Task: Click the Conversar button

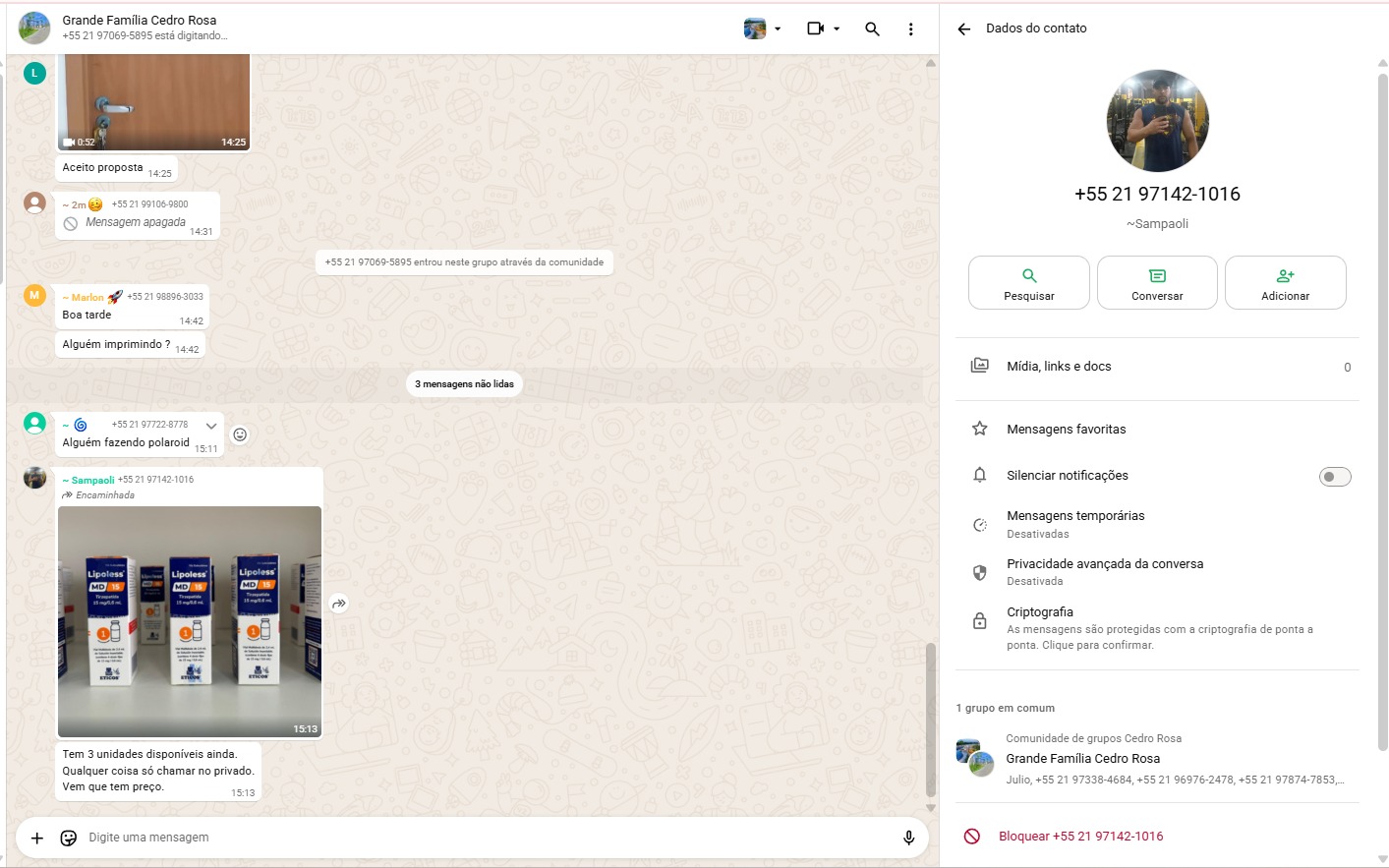Action: coord(1157,283)
